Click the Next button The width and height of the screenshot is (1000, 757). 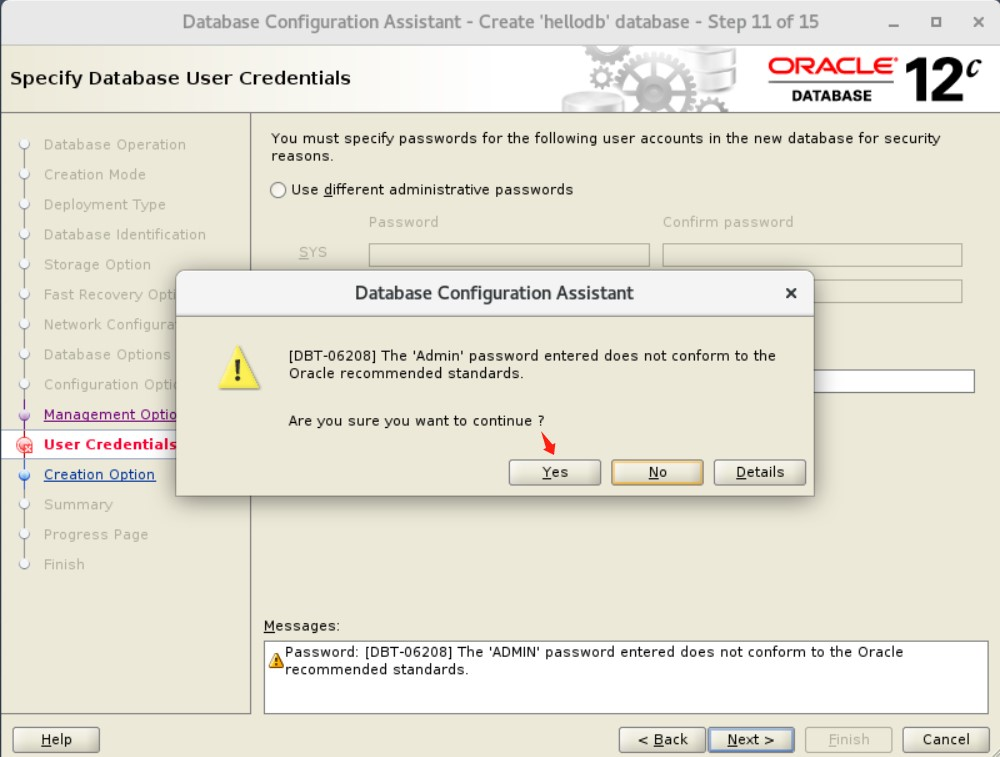[x=751, y=740]
